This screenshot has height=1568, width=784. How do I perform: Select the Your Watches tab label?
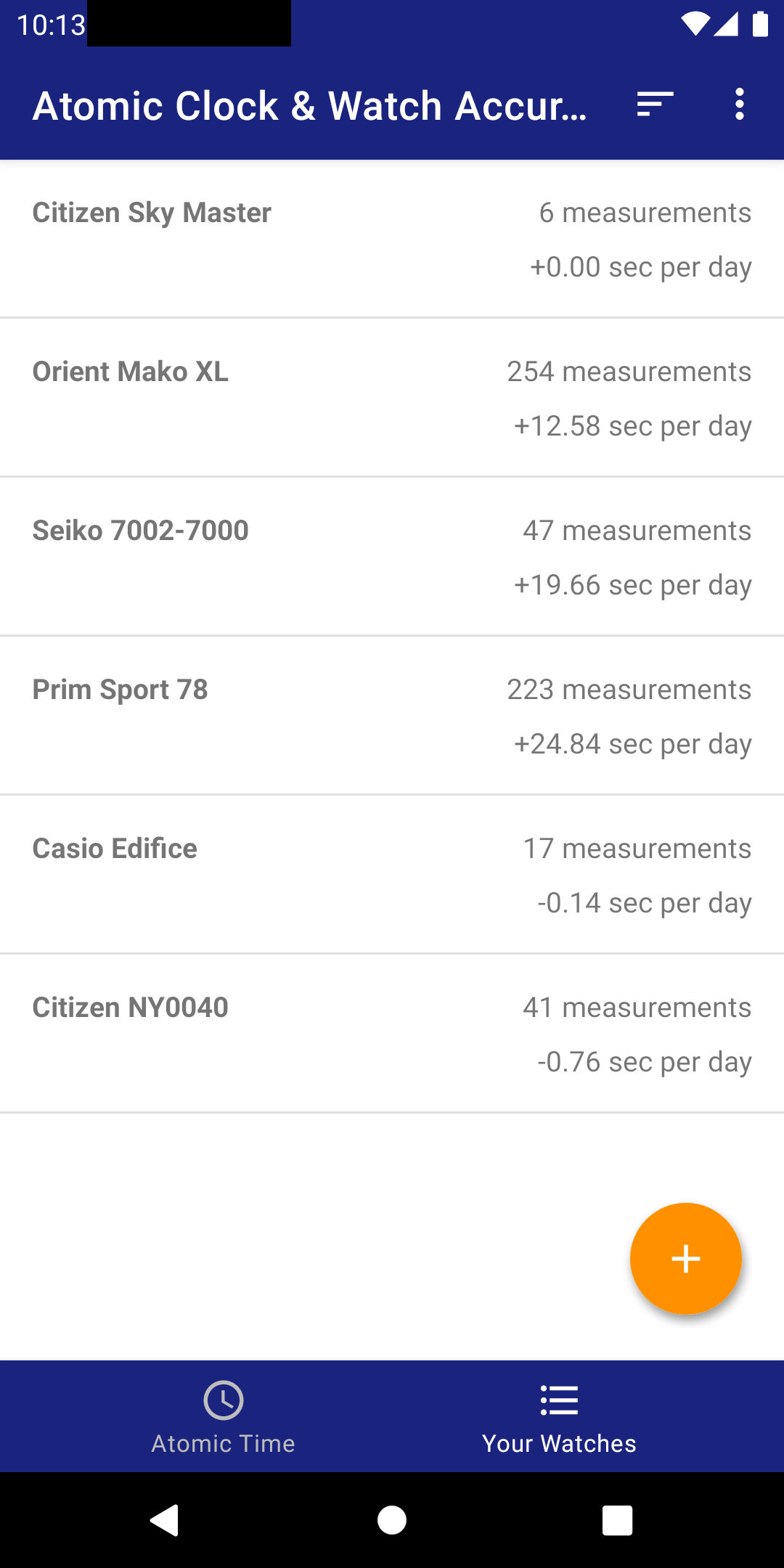(559, 1443)
